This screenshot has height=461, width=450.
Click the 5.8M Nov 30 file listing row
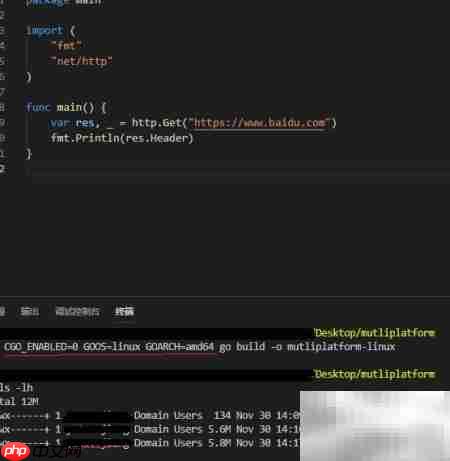pyautogui.click(x=150, y=443)
